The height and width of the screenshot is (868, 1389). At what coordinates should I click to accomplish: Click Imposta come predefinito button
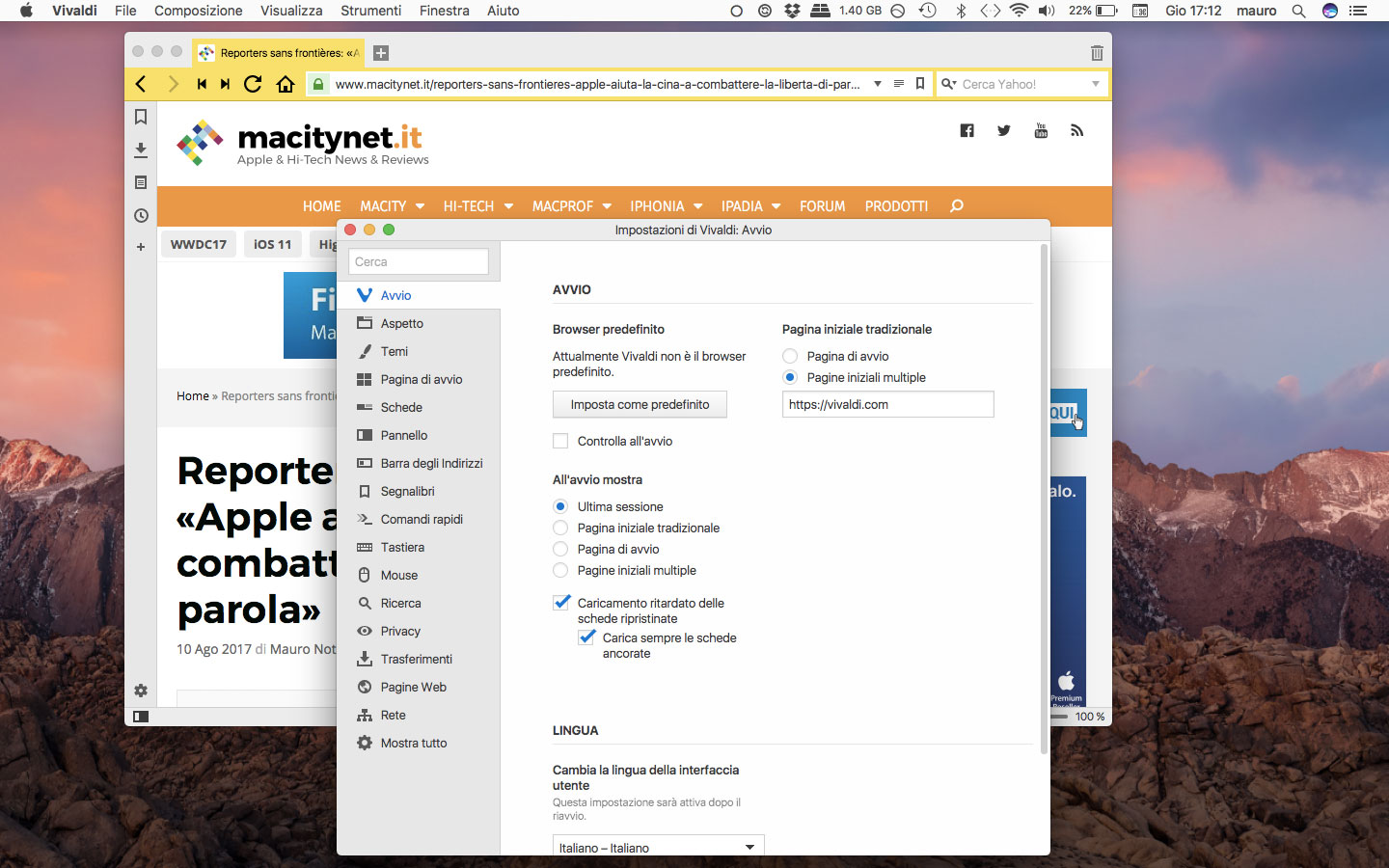[640, 404]
